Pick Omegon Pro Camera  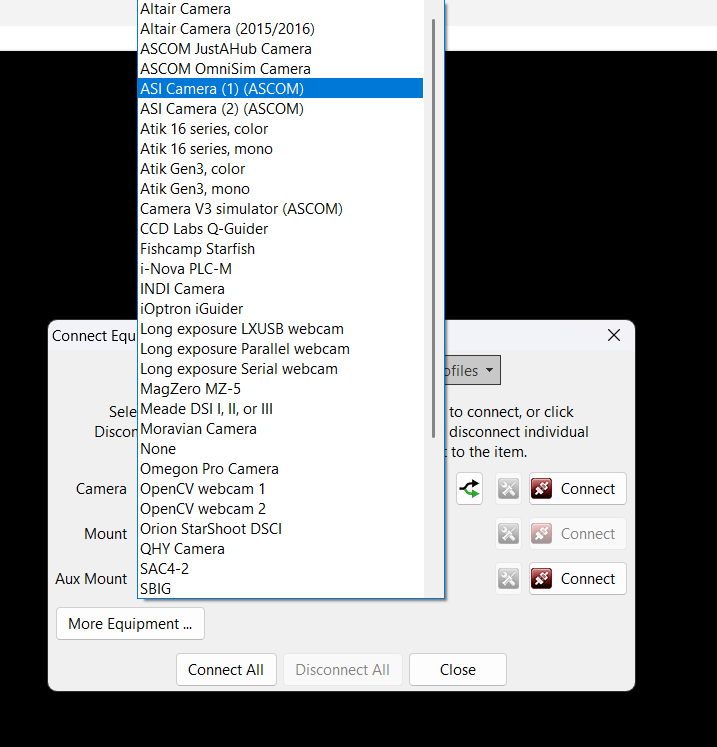[280, 469]
